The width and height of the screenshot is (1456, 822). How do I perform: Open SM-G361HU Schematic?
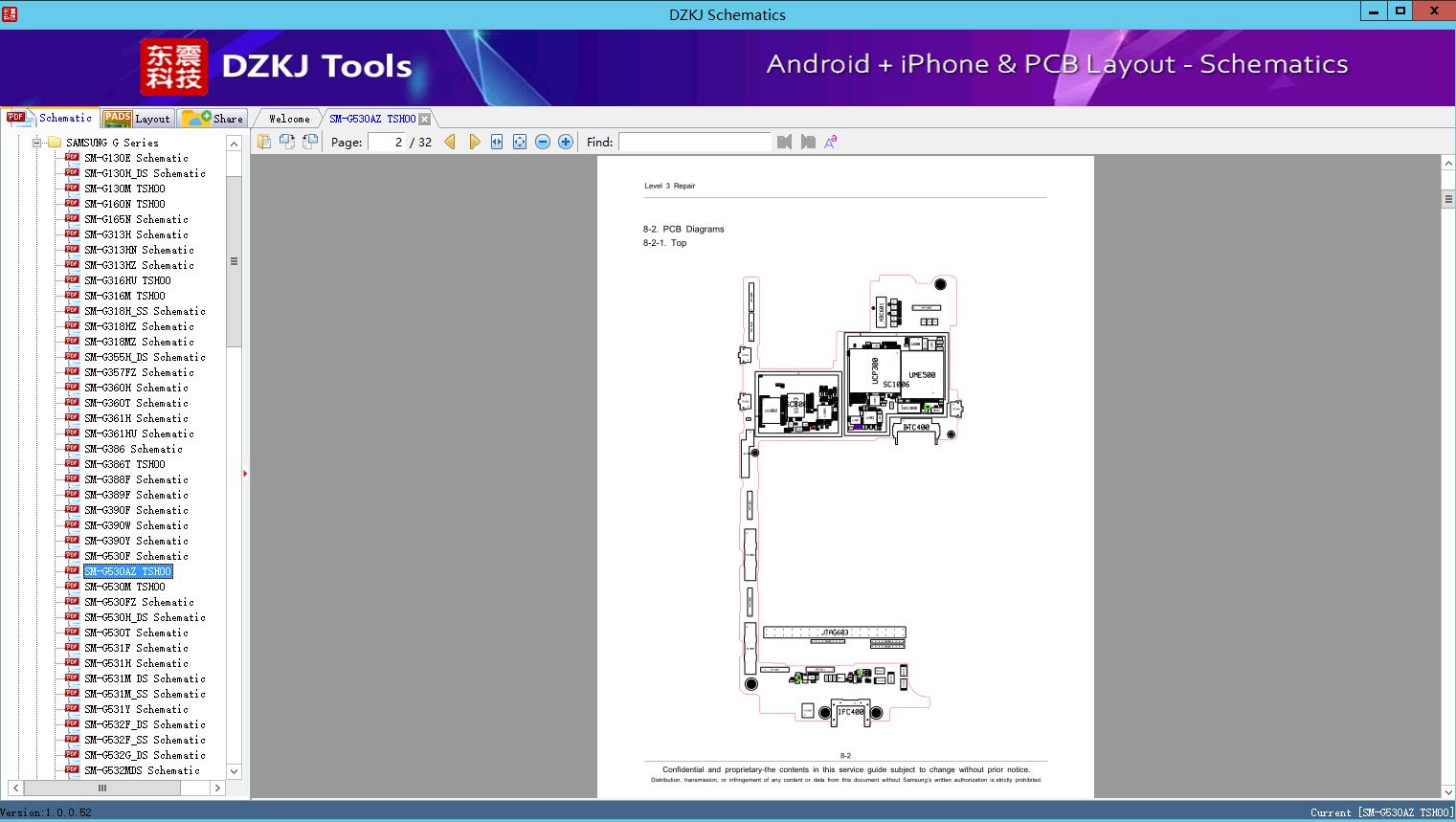pyautogui.click(x=139, y=433)
